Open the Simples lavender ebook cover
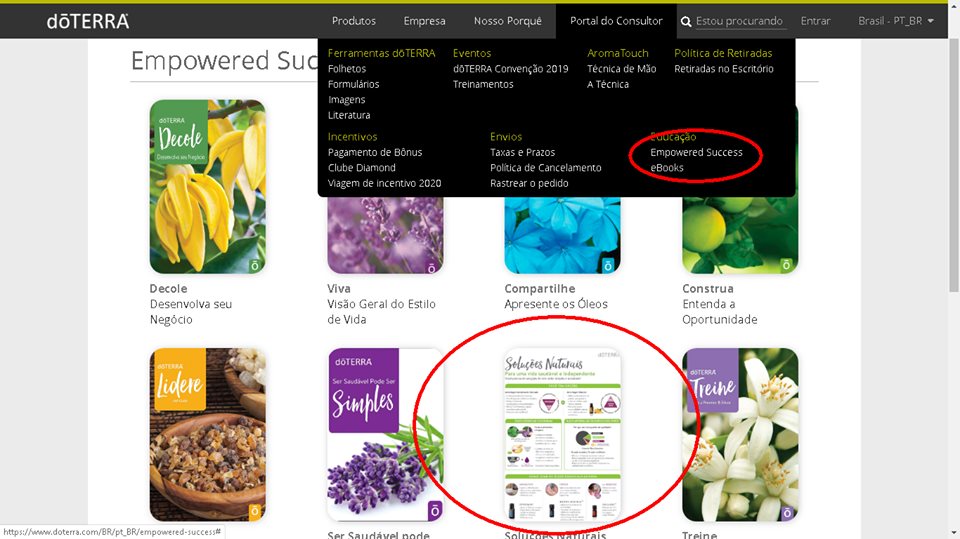This screenshot has height=539, width=960. [x=385, y=435]
